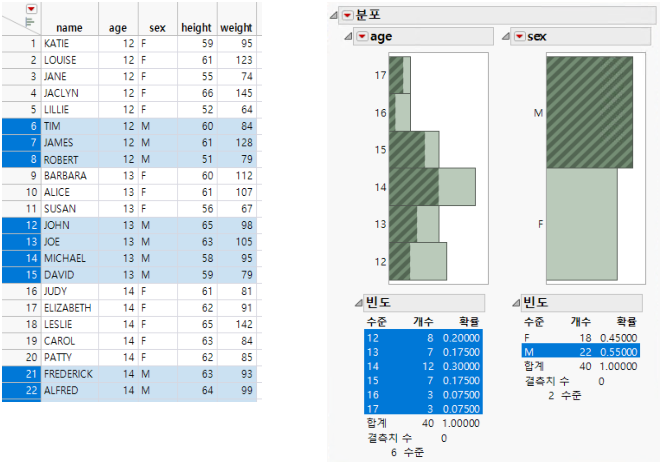663x464 pixels.
Task: Select level 13 in age 빈도 table
Action: 423,352
